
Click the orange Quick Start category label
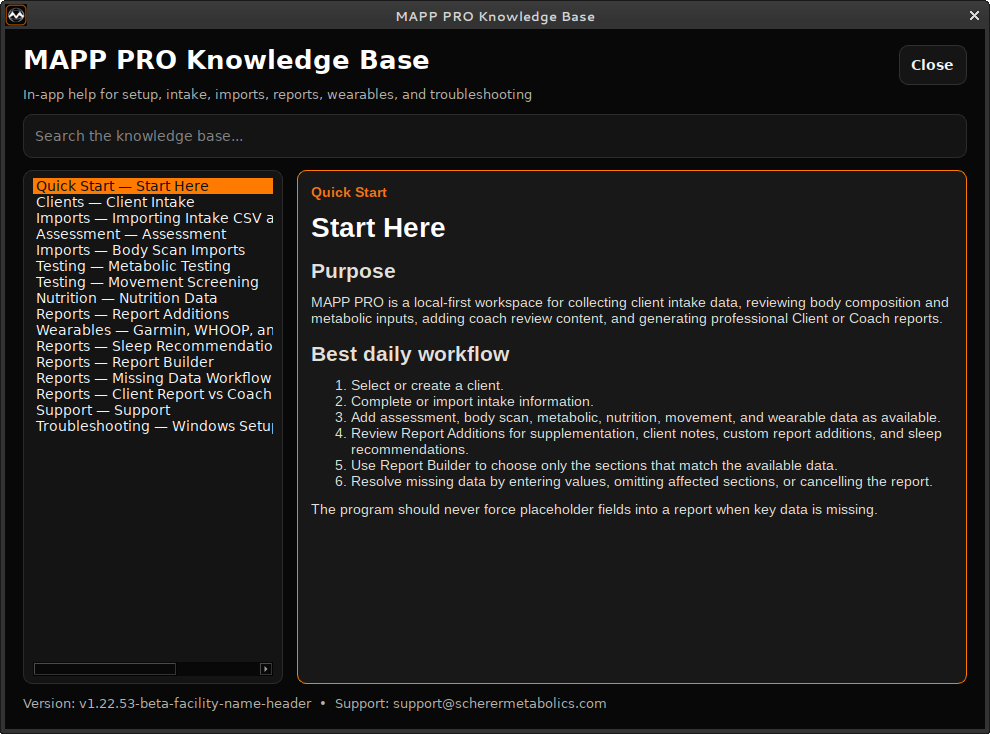tap(349, 192)
